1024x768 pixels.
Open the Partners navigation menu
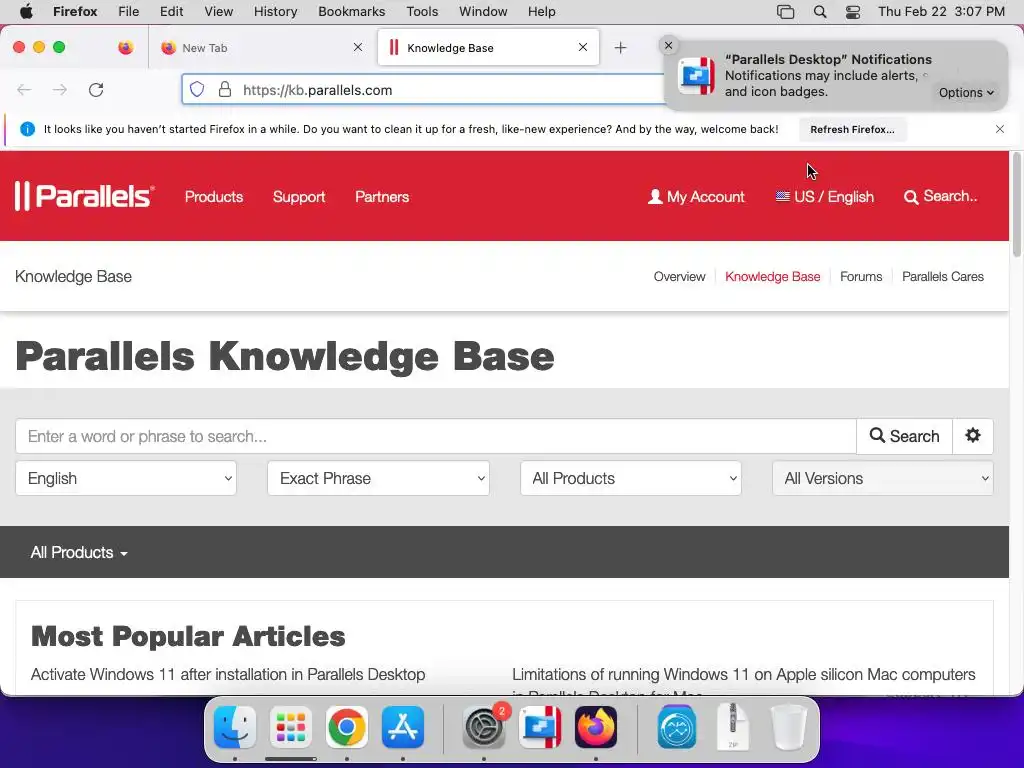(x=382, y=197)
